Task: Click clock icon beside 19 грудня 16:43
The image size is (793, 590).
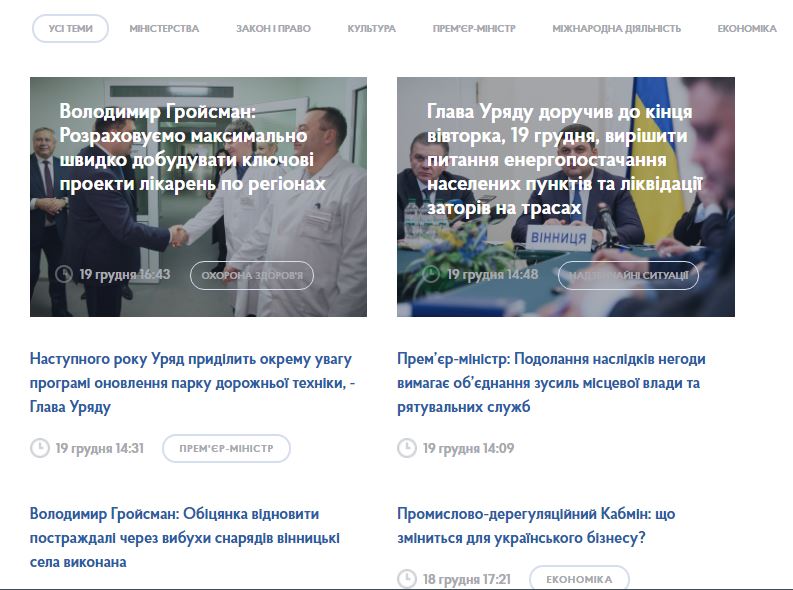Action: click(x=64, y=274)
